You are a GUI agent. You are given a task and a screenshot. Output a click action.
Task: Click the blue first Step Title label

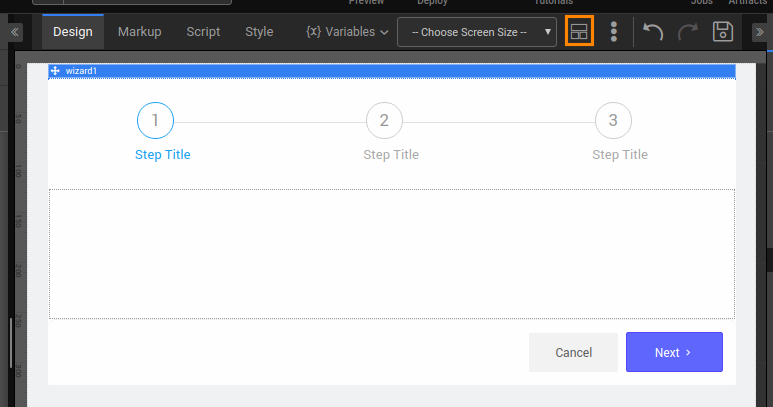click(162, 155)
